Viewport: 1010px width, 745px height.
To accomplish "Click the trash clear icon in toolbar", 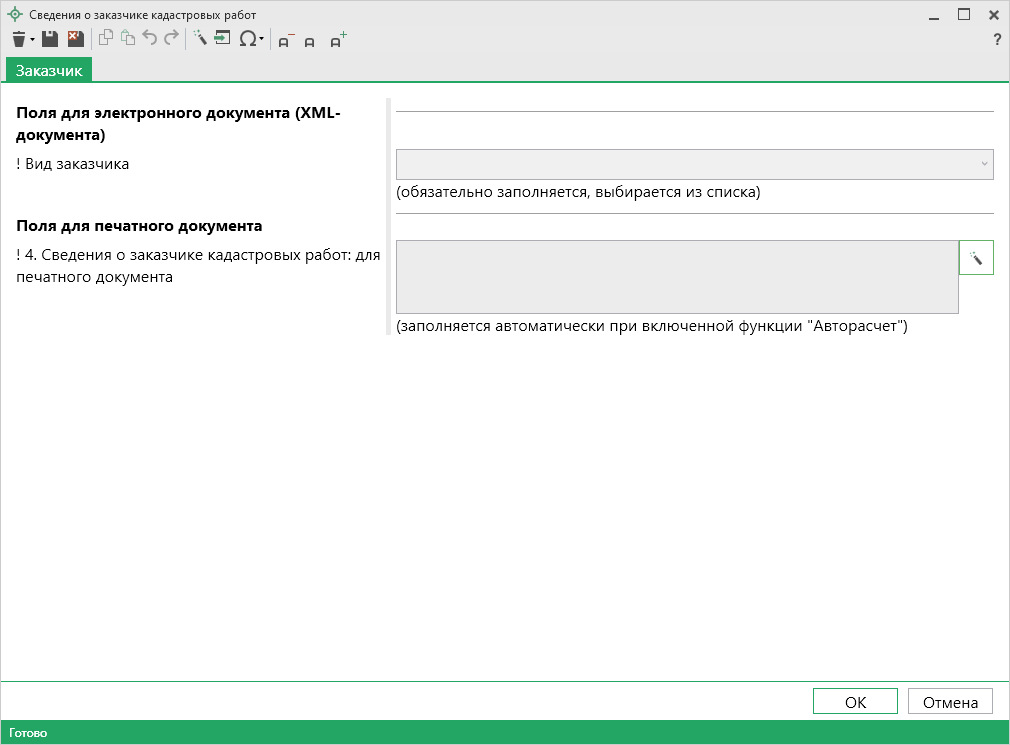I will 18,39.
